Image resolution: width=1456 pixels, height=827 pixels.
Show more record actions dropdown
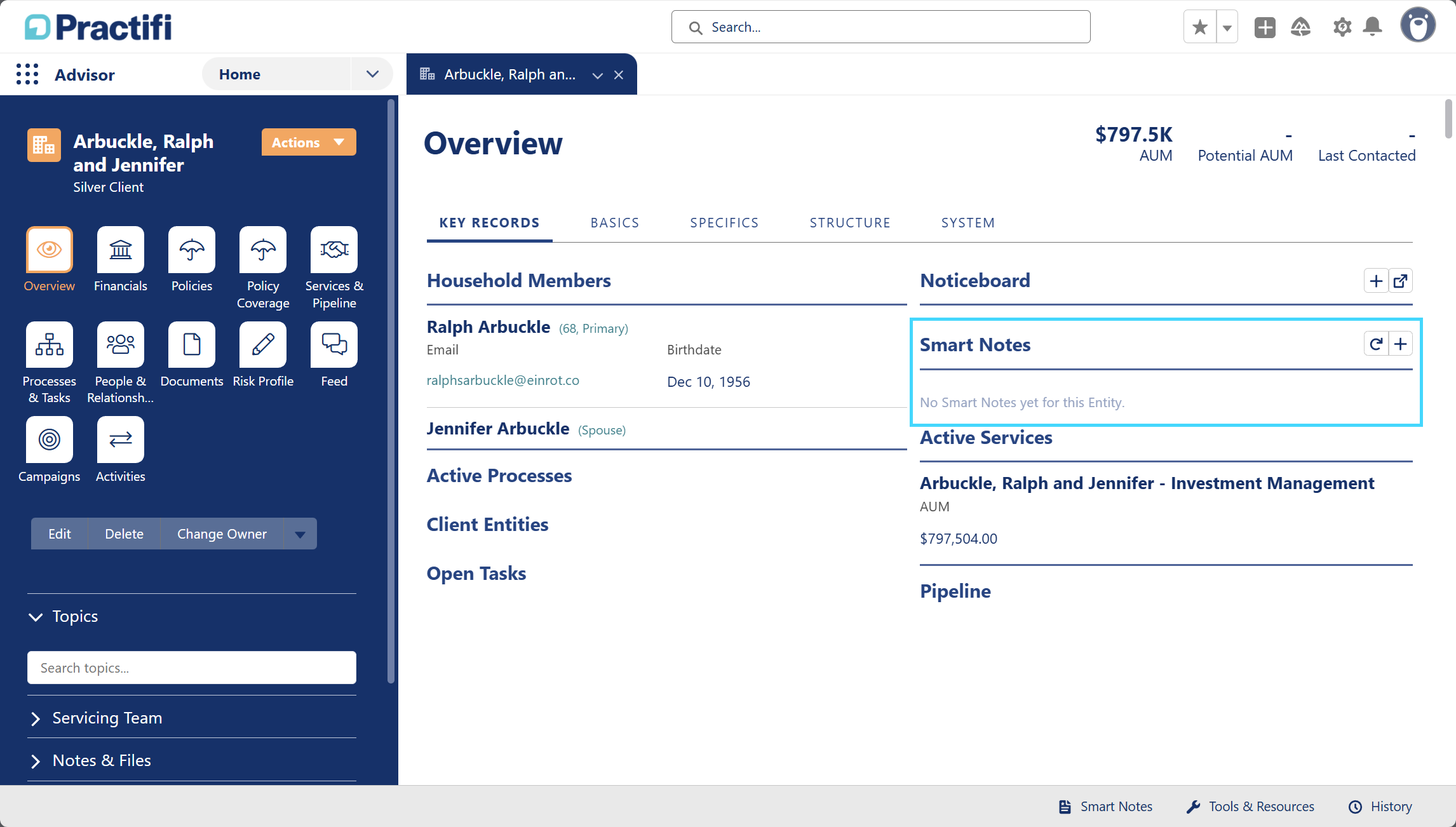[x=300, y=534]
